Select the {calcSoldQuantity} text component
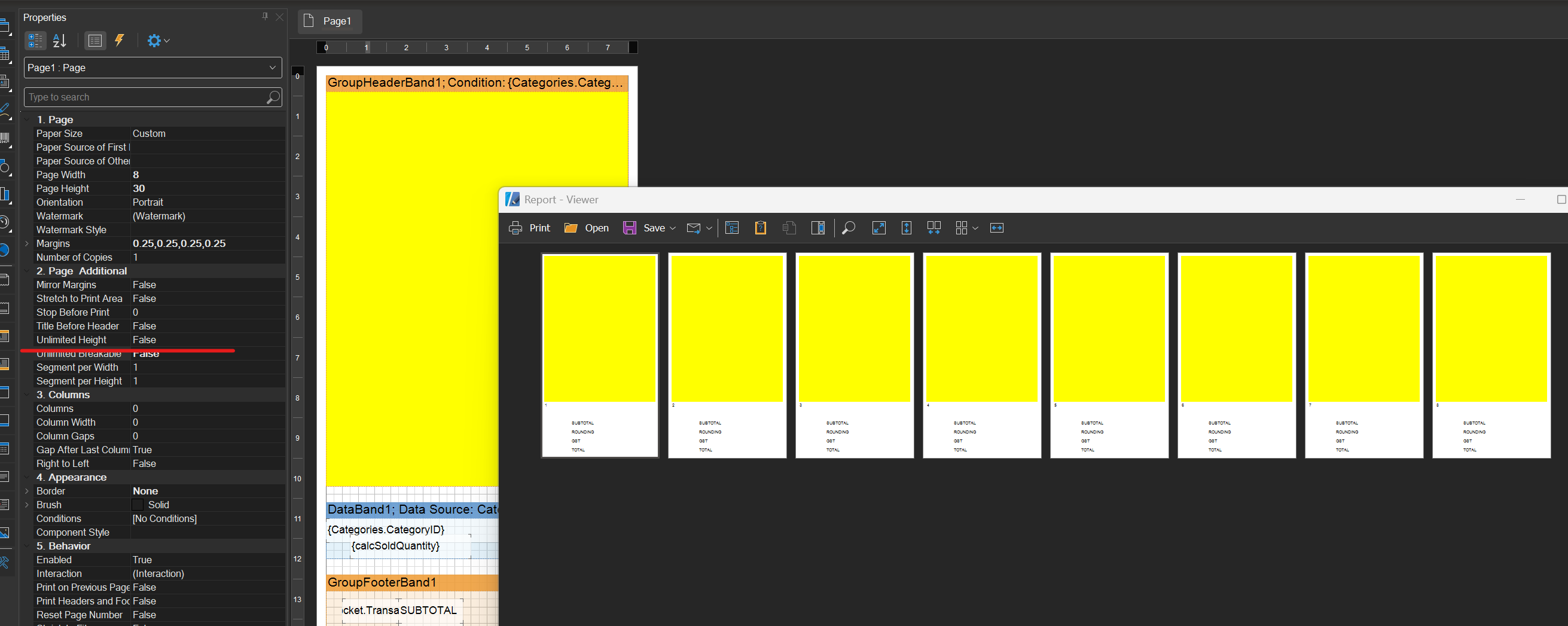This screenshot has height=626, width=1568. (x=396, y=546)
